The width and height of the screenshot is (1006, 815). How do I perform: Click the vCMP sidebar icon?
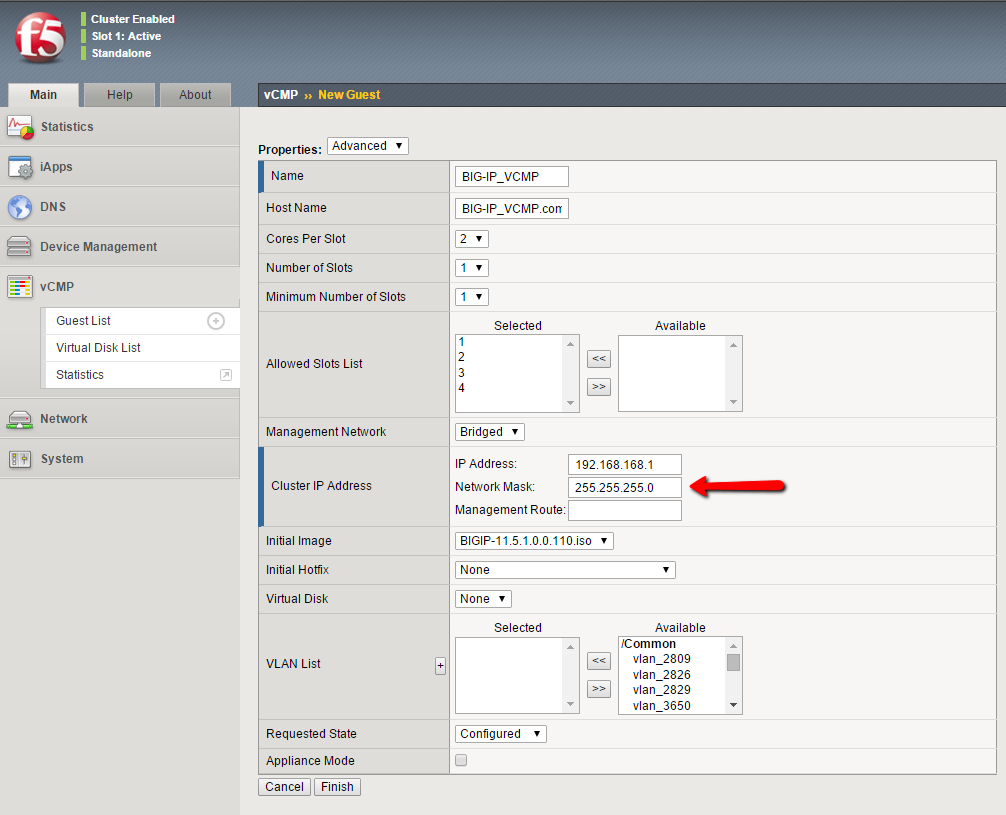click(x=20, y=287)
